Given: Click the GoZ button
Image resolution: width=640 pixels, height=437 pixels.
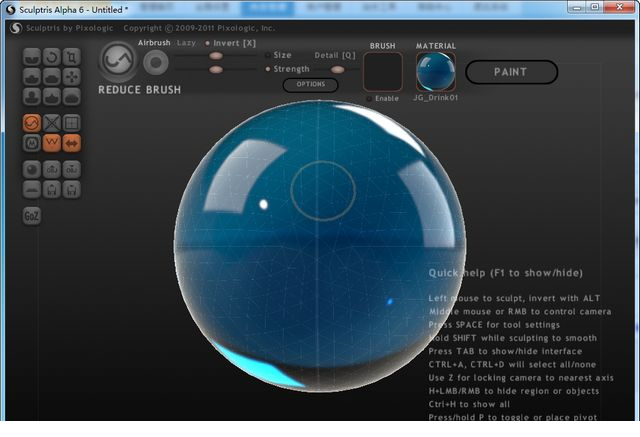Looking at the screenshot, I should tap(32, 216).
